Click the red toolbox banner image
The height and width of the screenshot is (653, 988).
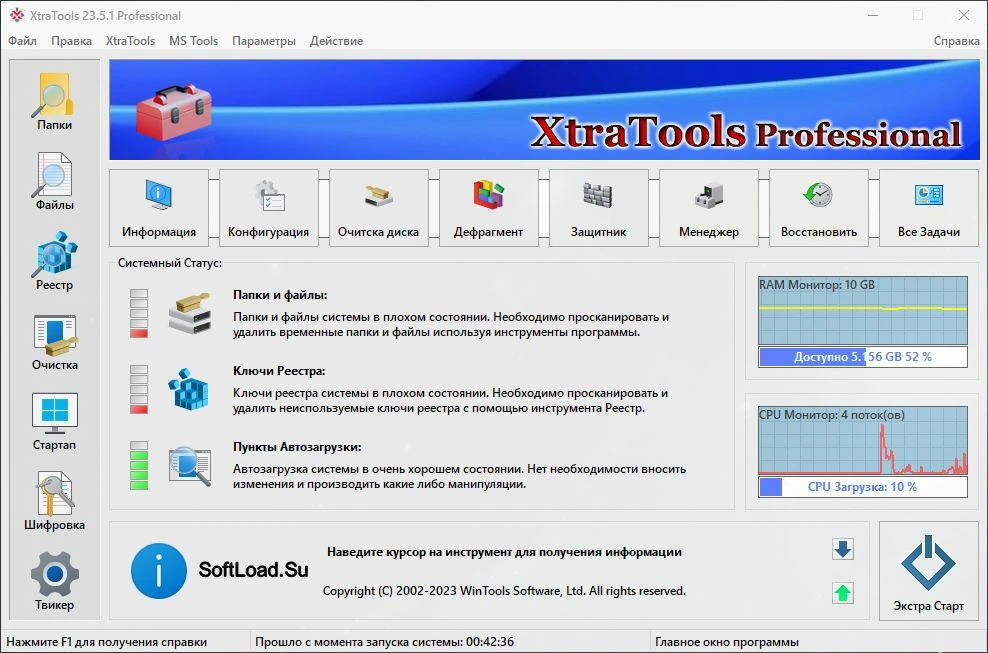pyautogui.click(x=174, y=110)
